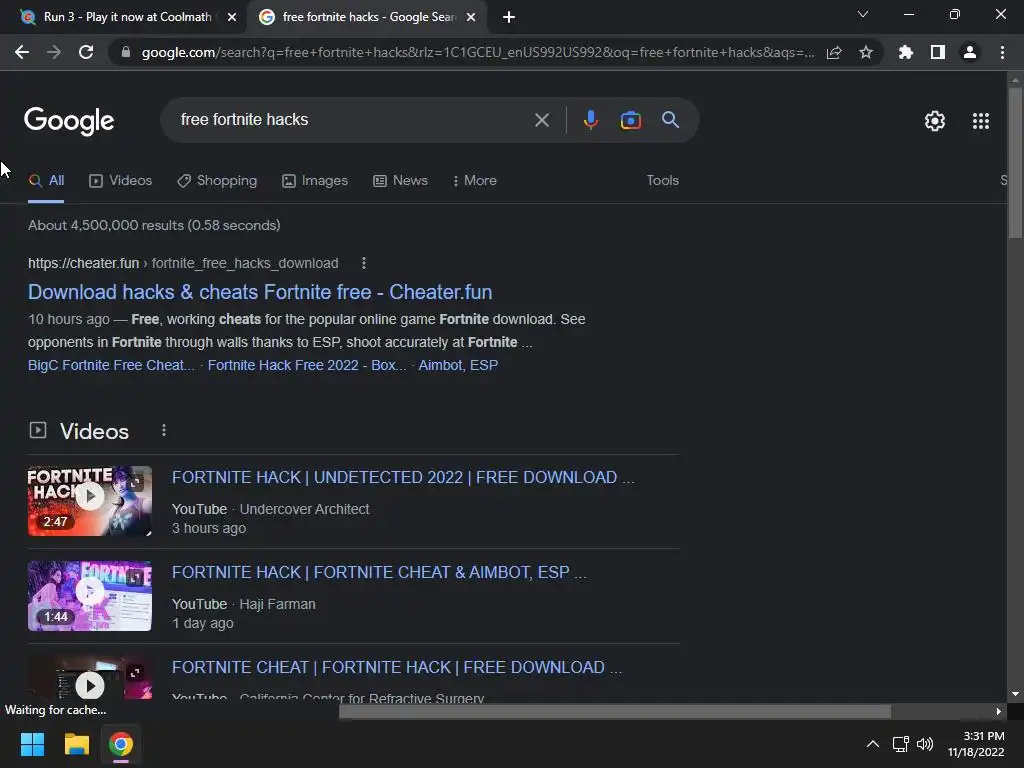Expand preview on the 2:47 video thumbnail
This screenshot has height=768, width=1024.
135,483
